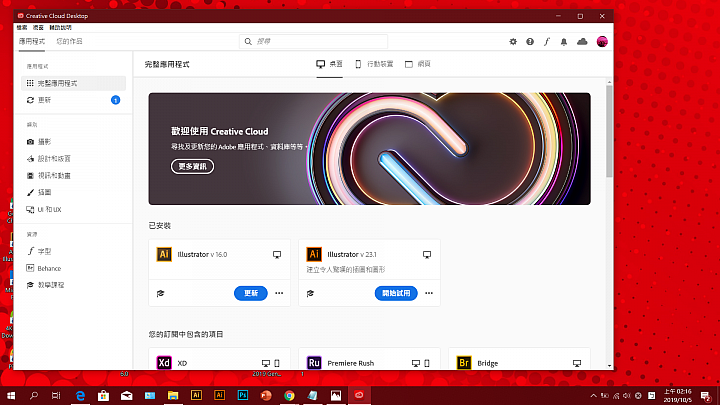Switch to the 應用程式 top tab
The width and height of the screenshot is (720, 405).
click(32, 41)
